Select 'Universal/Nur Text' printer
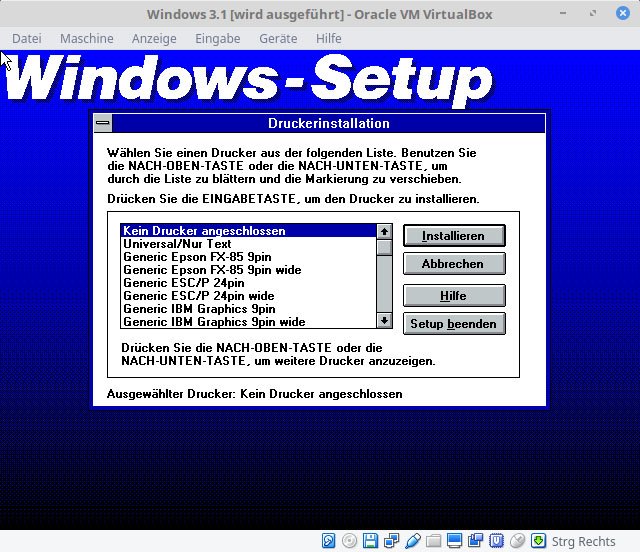 coord(249,244)
